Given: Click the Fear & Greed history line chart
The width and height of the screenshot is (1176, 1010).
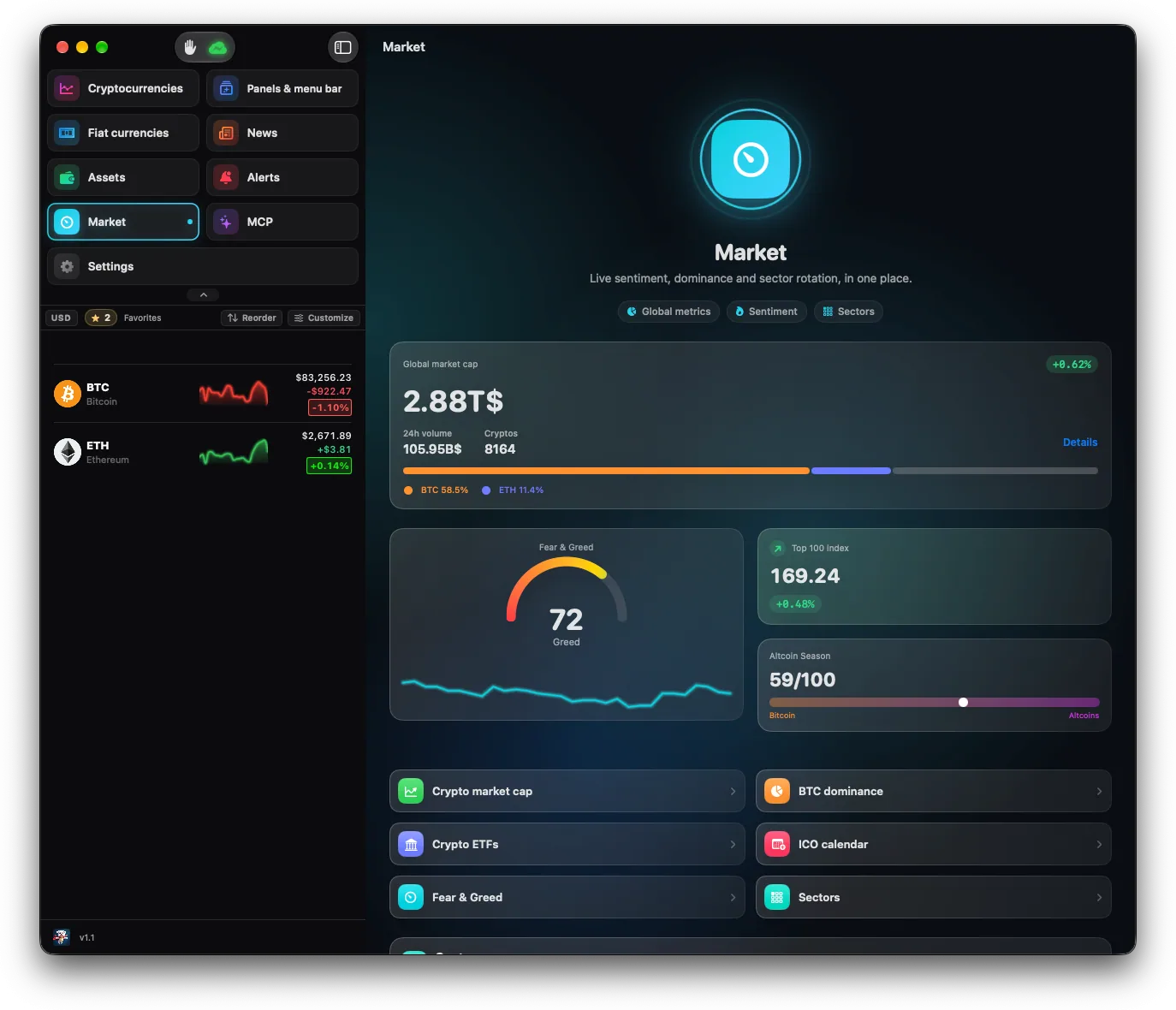Looking at the screenshot, I should [567, 692].
